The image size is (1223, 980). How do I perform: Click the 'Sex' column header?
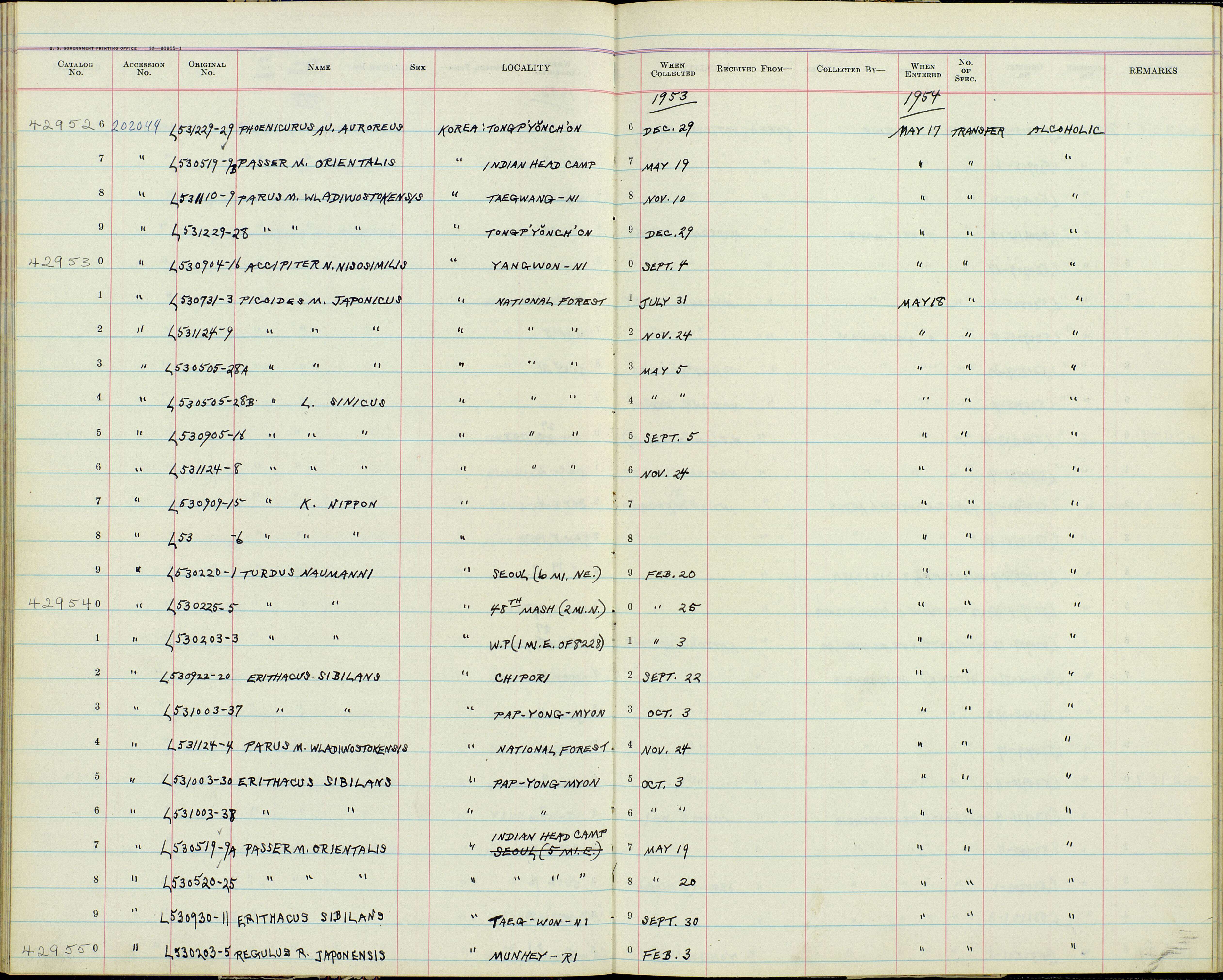[418, 67]
